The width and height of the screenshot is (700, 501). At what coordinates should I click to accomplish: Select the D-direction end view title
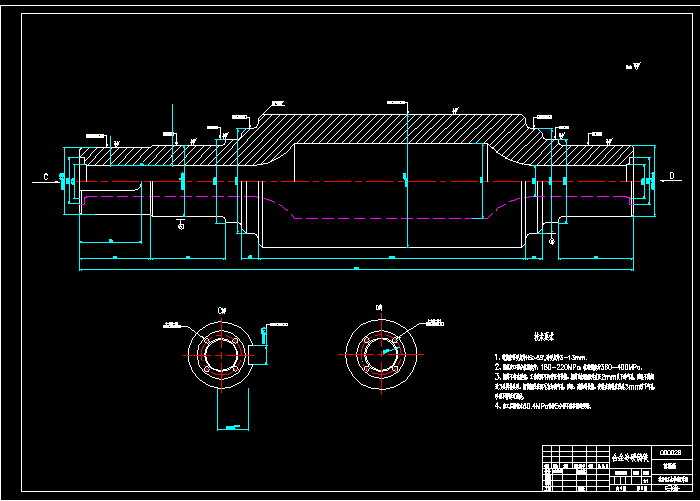pos(379,308)
